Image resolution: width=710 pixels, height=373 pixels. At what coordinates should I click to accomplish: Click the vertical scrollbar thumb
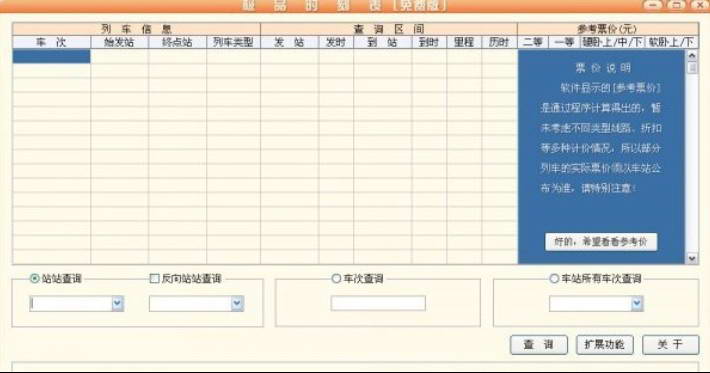click(692, 68)
